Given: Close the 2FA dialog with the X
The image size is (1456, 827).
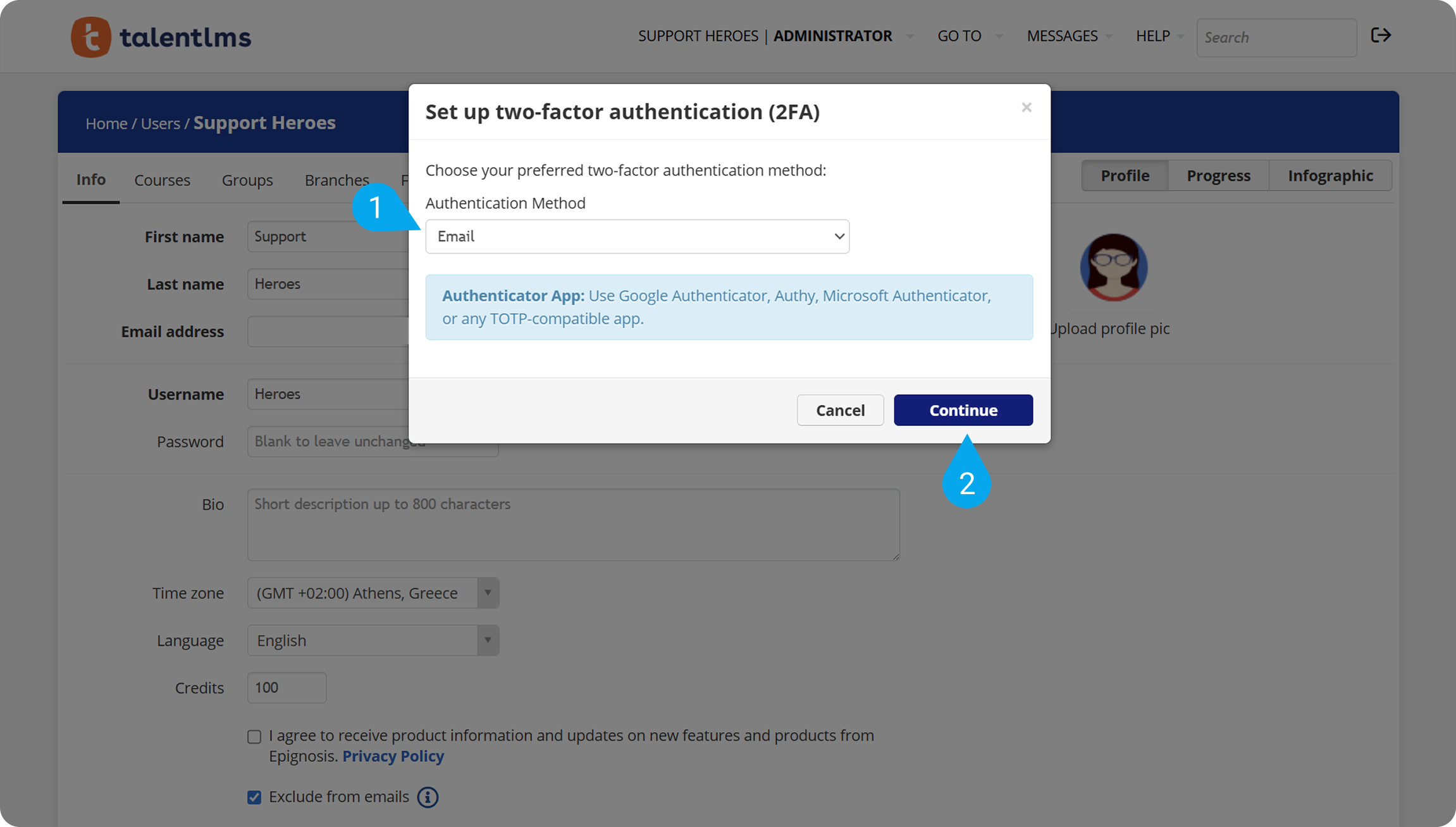Looking at the screenshot, I should (x=1026, y=107).
